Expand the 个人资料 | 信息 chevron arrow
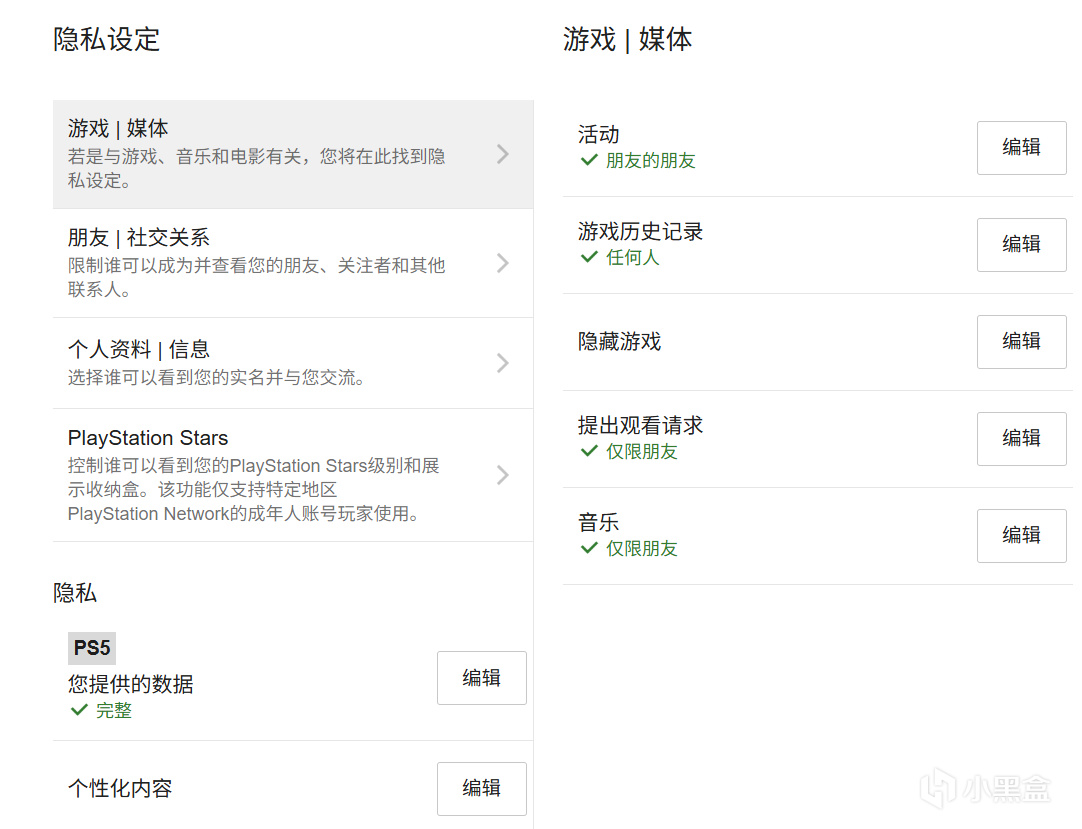The width and height of the screenshot is (1082, 829). point(503,363)
